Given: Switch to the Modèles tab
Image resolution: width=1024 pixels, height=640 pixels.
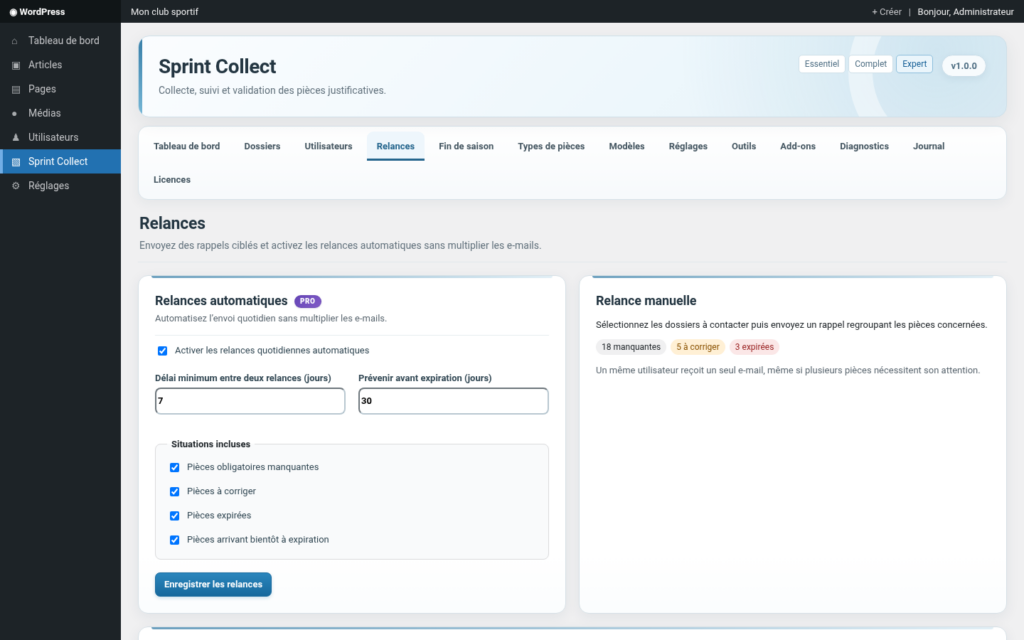Looking at the screenshot, I should tap(626, 146).
